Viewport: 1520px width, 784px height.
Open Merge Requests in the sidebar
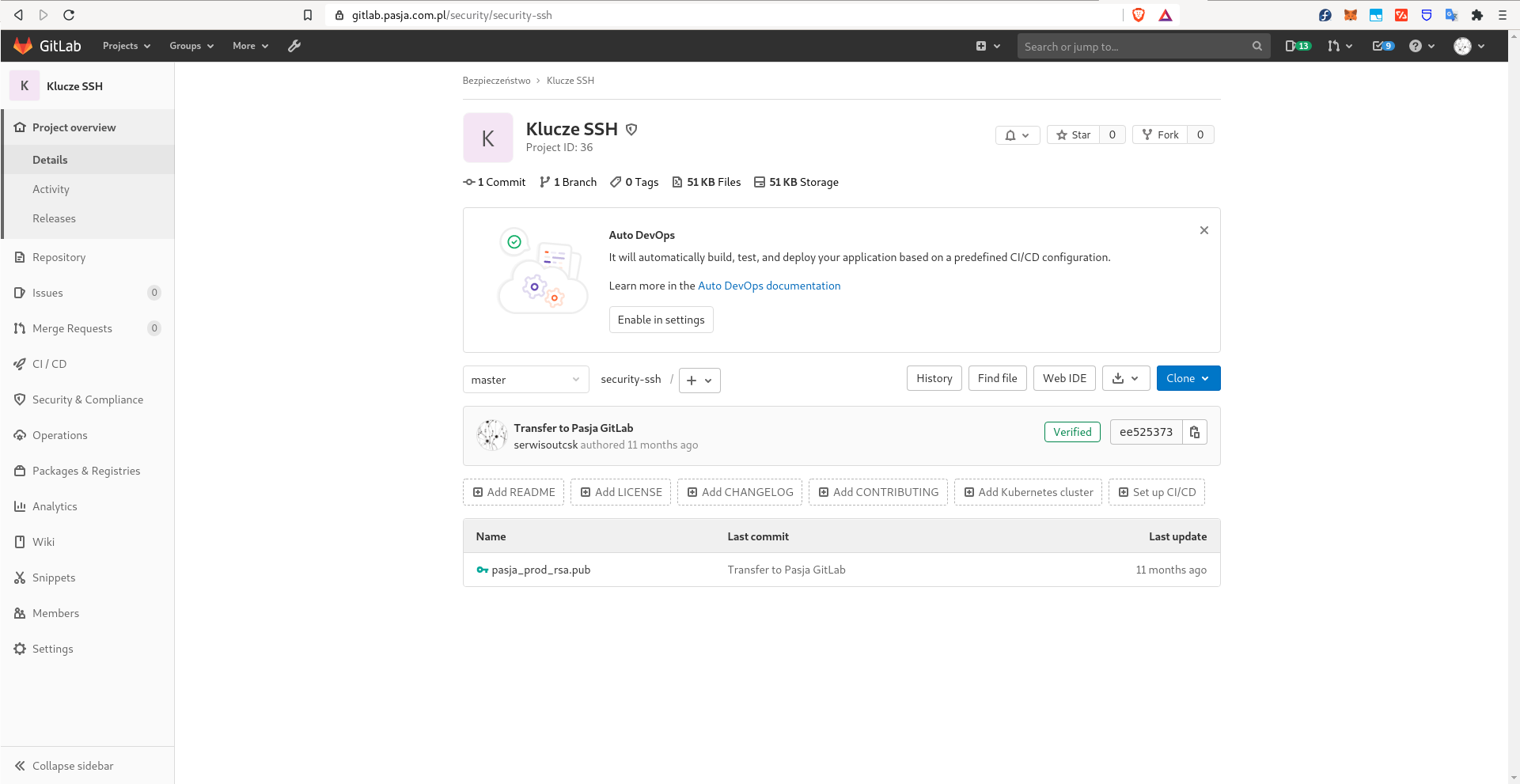point(87,328)
